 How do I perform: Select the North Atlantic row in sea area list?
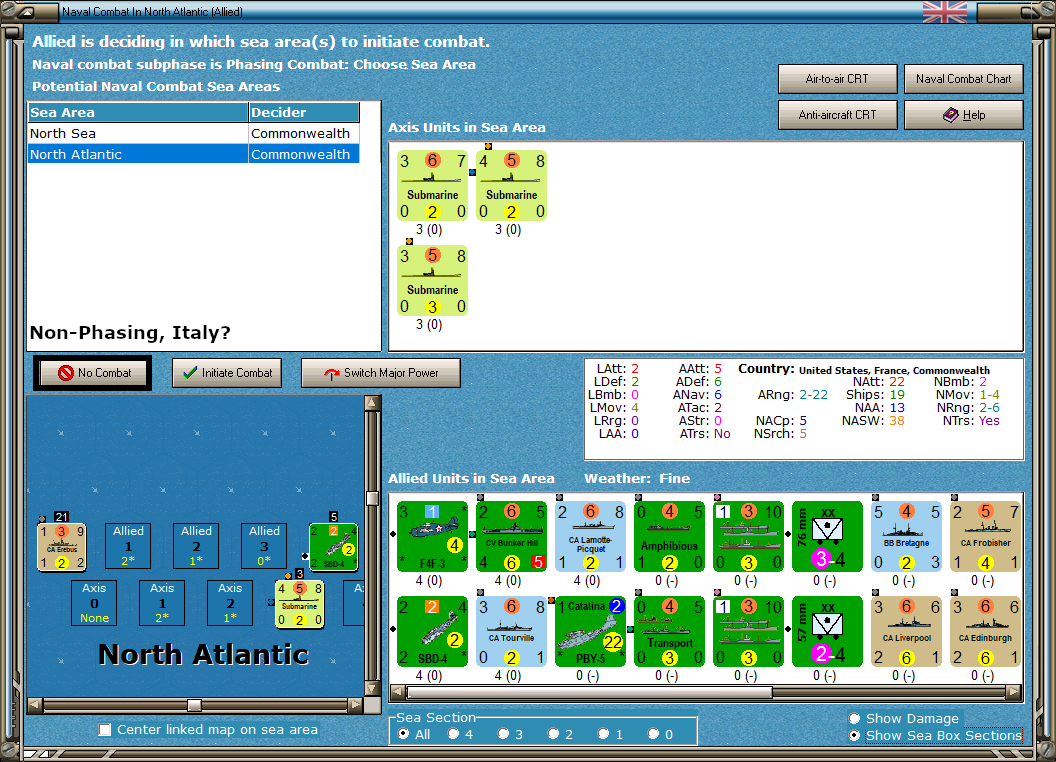tap(194, 154)
